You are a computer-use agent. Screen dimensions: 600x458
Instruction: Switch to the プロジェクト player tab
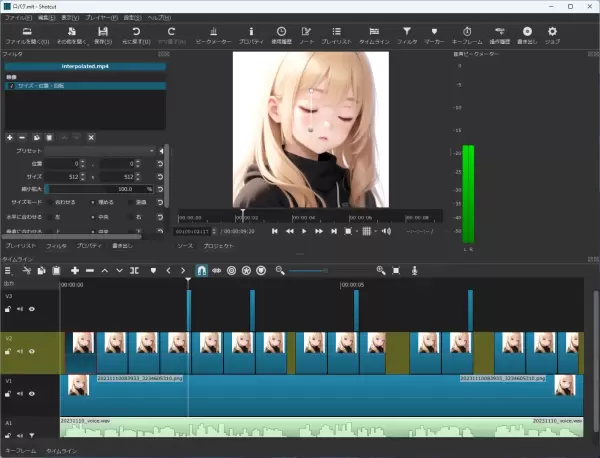pos(218,246)
